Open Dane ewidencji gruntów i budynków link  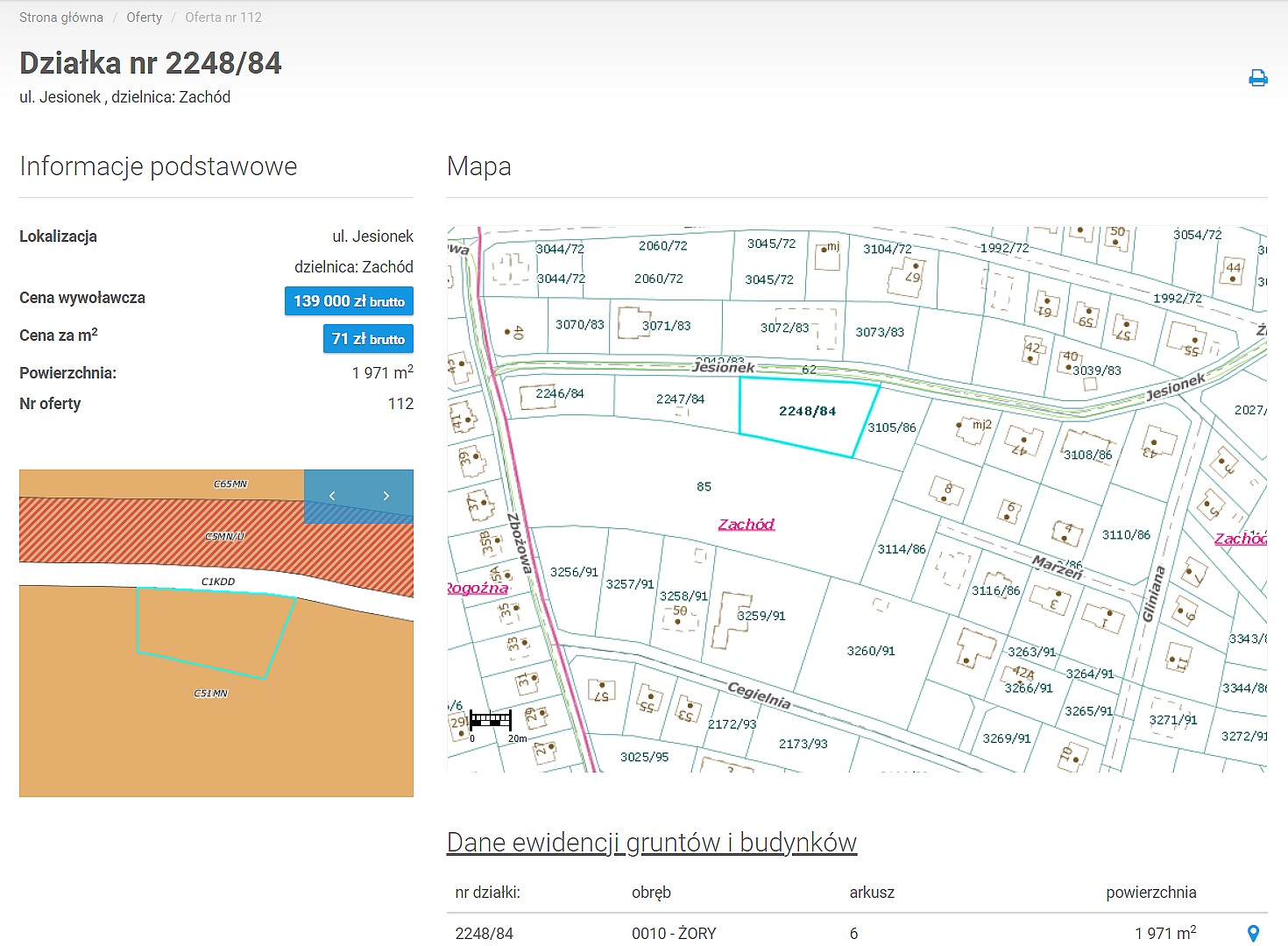point(651,843)
